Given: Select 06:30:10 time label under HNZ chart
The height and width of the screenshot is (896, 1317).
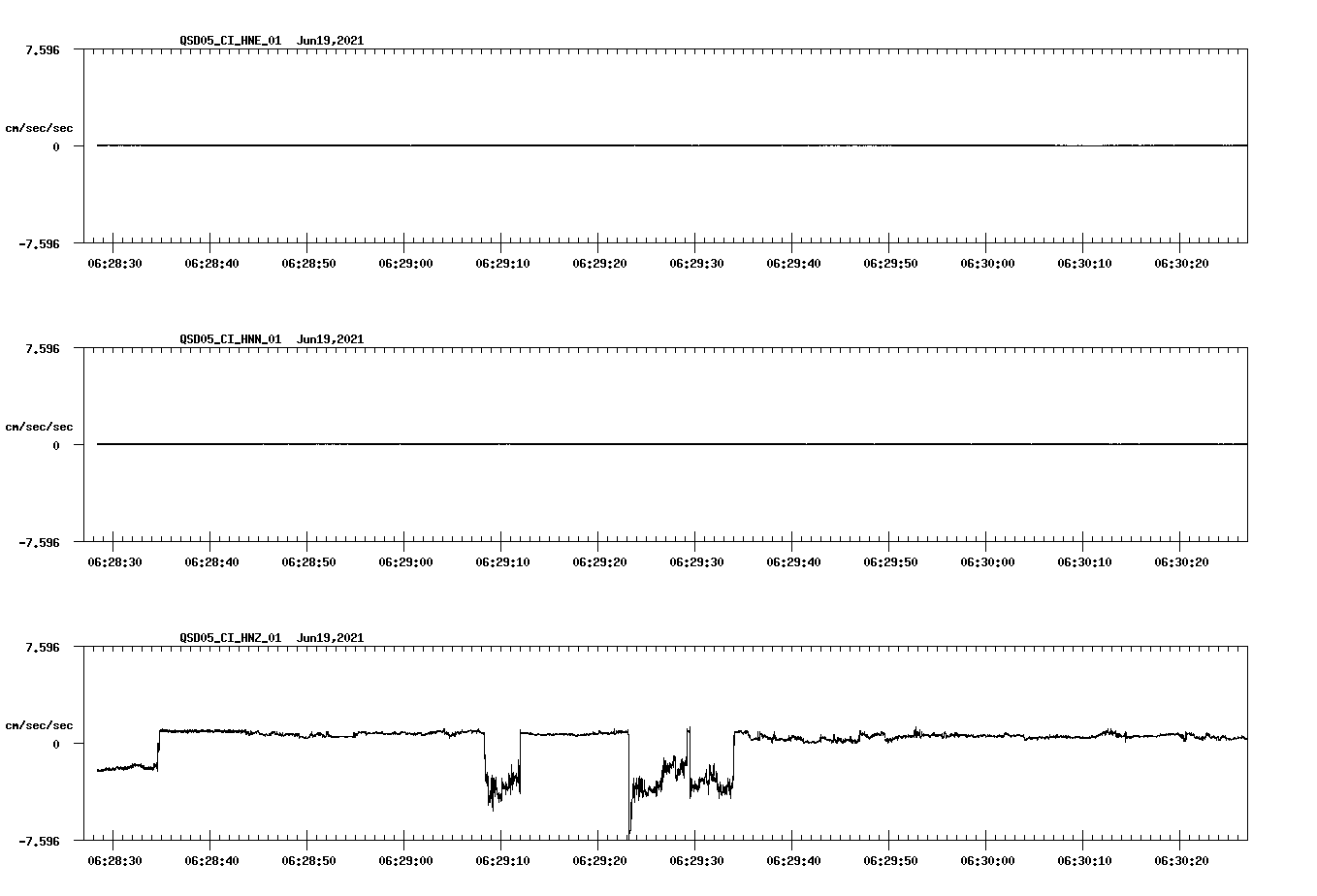Looking at the screenshot, I should coord(1084,861).
